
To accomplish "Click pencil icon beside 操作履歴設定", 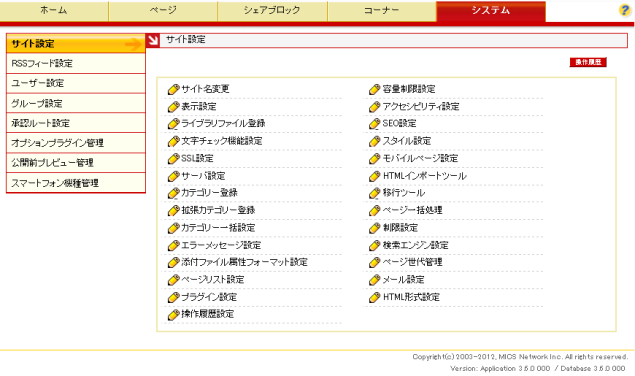I will [x=173, y=314].
